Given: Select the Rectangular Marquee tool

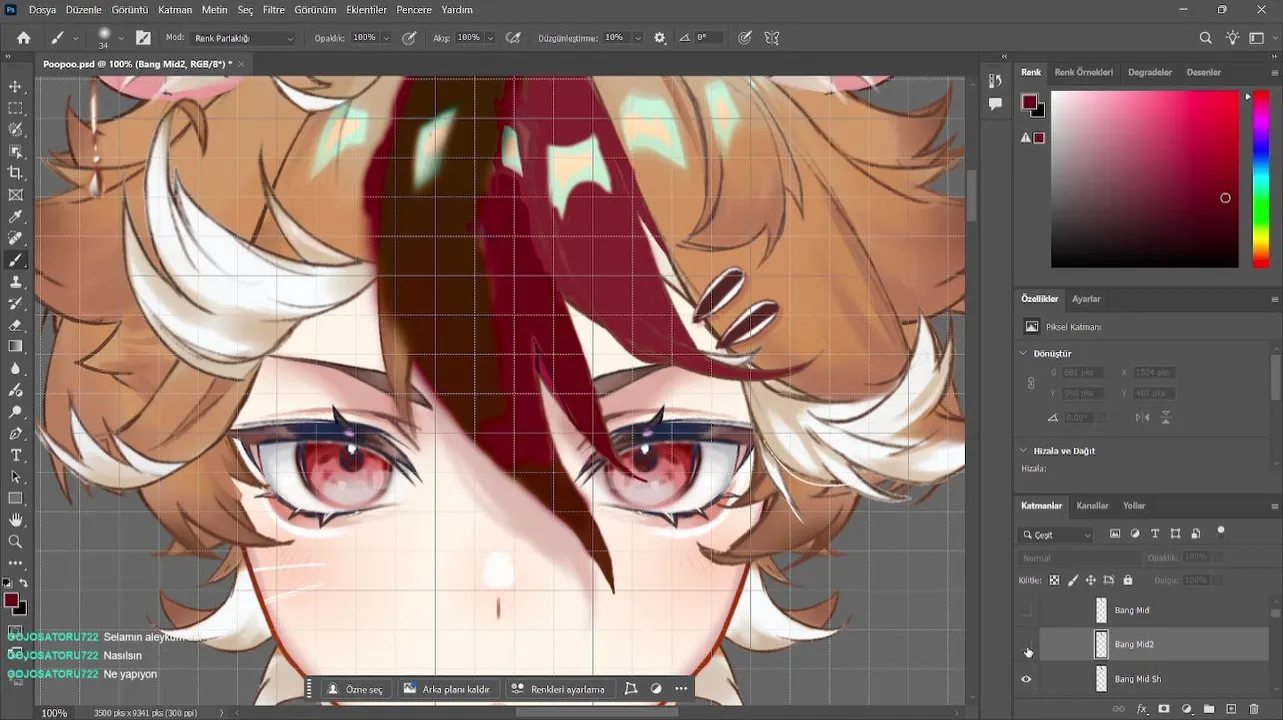Looking at the screenshot, I should (x=15, y=108).
